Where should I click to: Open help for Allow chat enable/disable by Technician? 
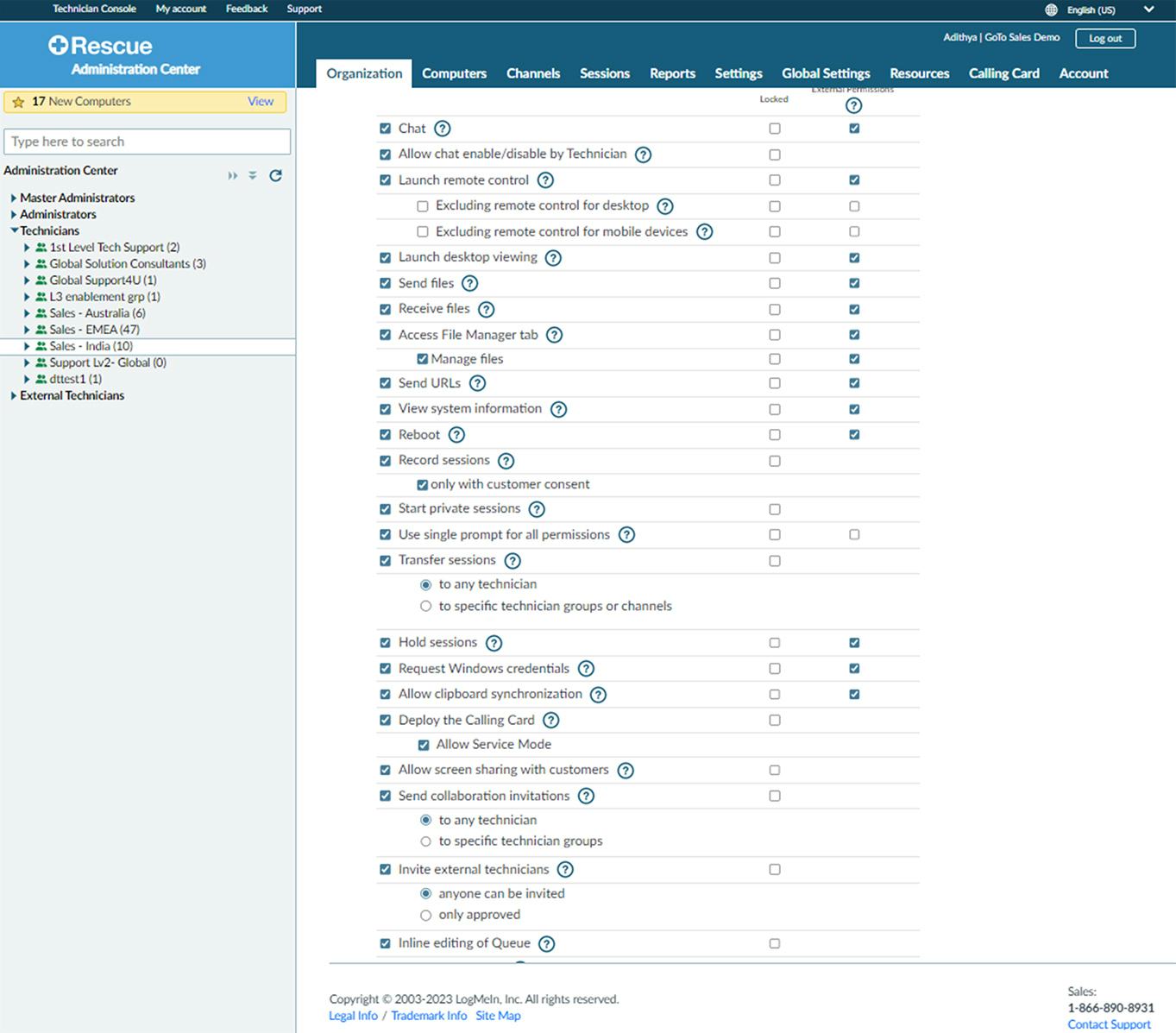point(643,154)
